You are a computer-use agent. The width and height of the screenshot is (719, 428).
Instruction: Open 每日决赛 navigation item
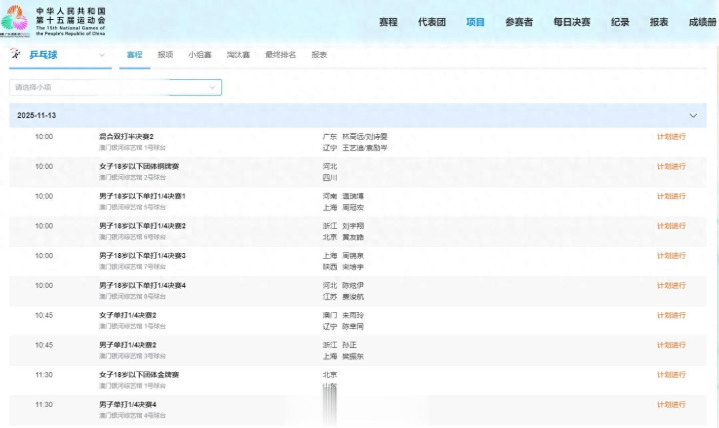[x=571, y=22]
